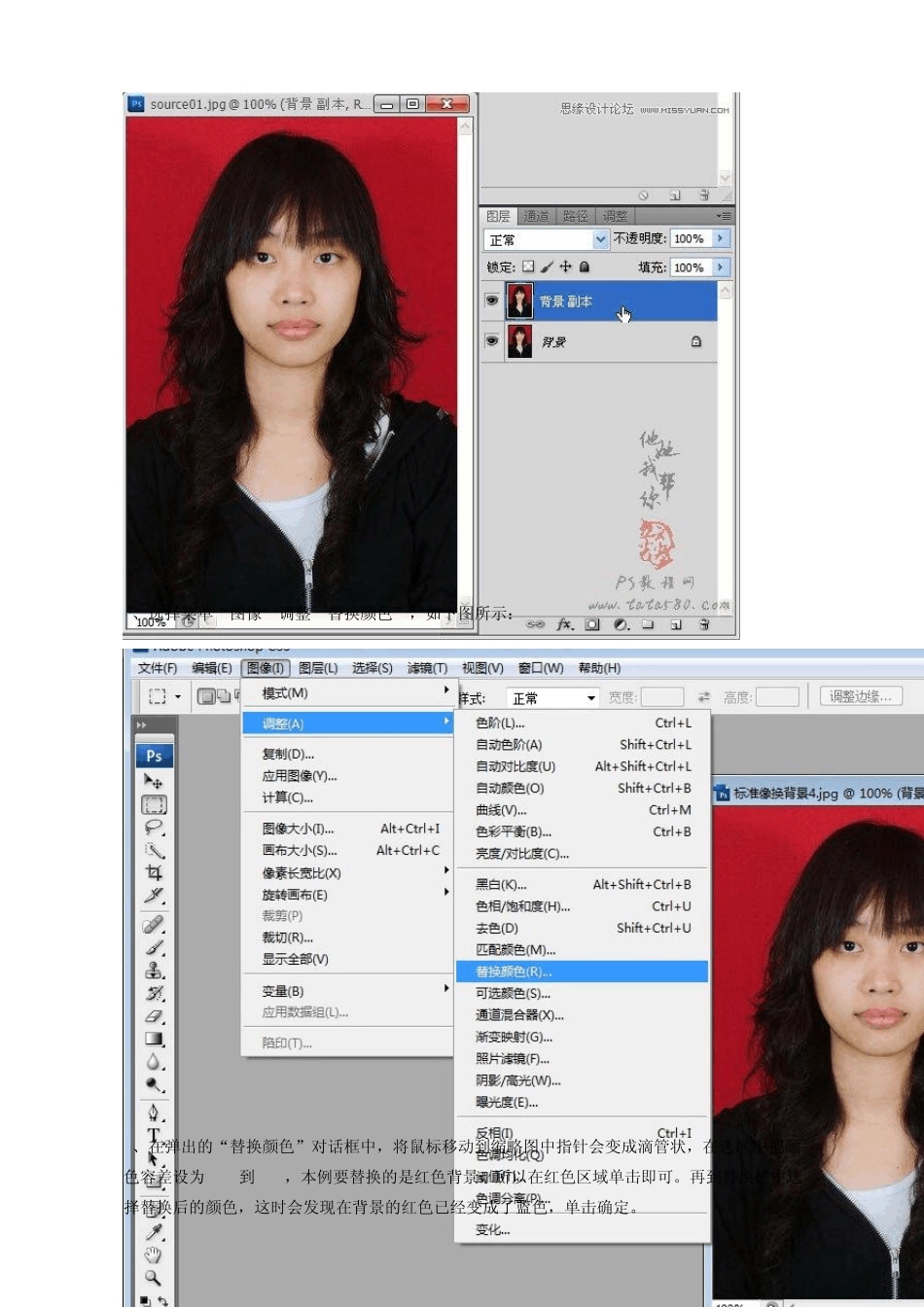The image size is (924, 1307).
Task: Click the default foreground/background colors icon
Action: (x=144, y=1299)
